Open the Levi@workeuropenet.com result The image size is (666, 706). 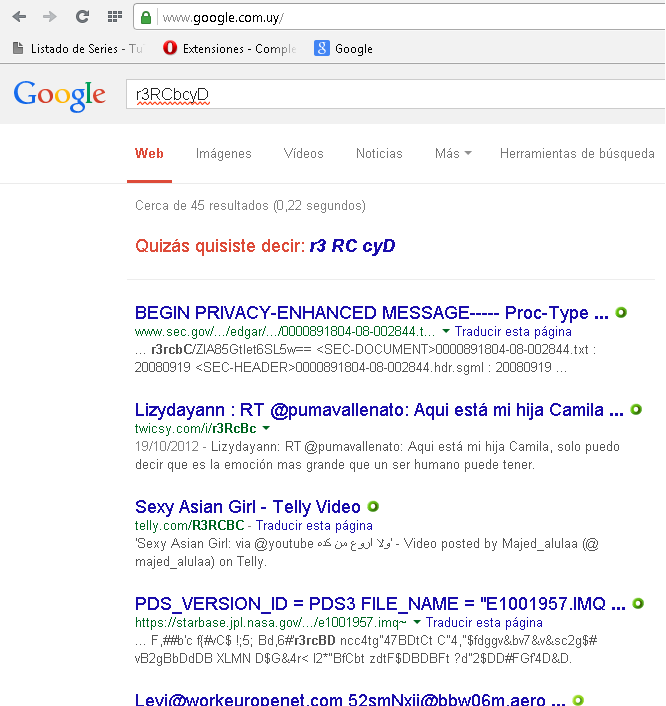(350, 700)
